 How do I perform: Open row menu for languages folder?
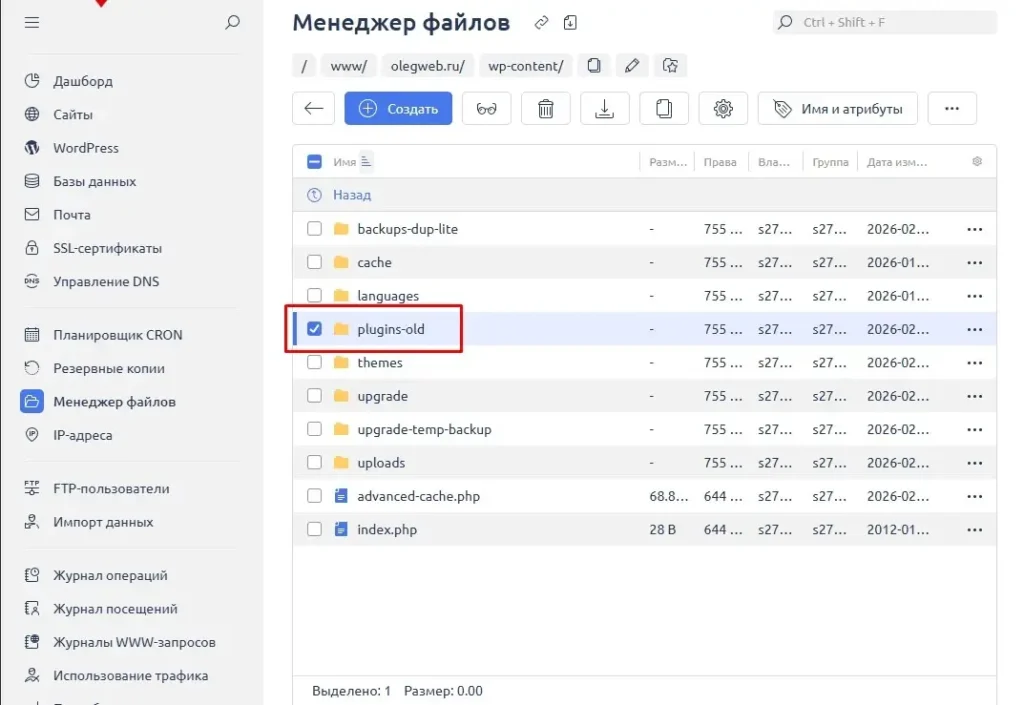click(x=974, y=296)
